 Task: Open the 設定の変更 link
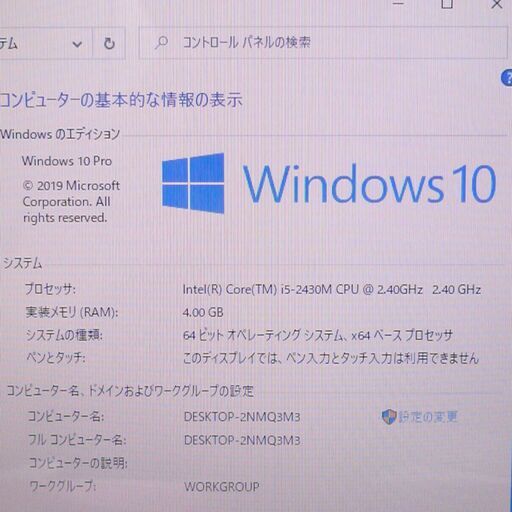(428, 417)
